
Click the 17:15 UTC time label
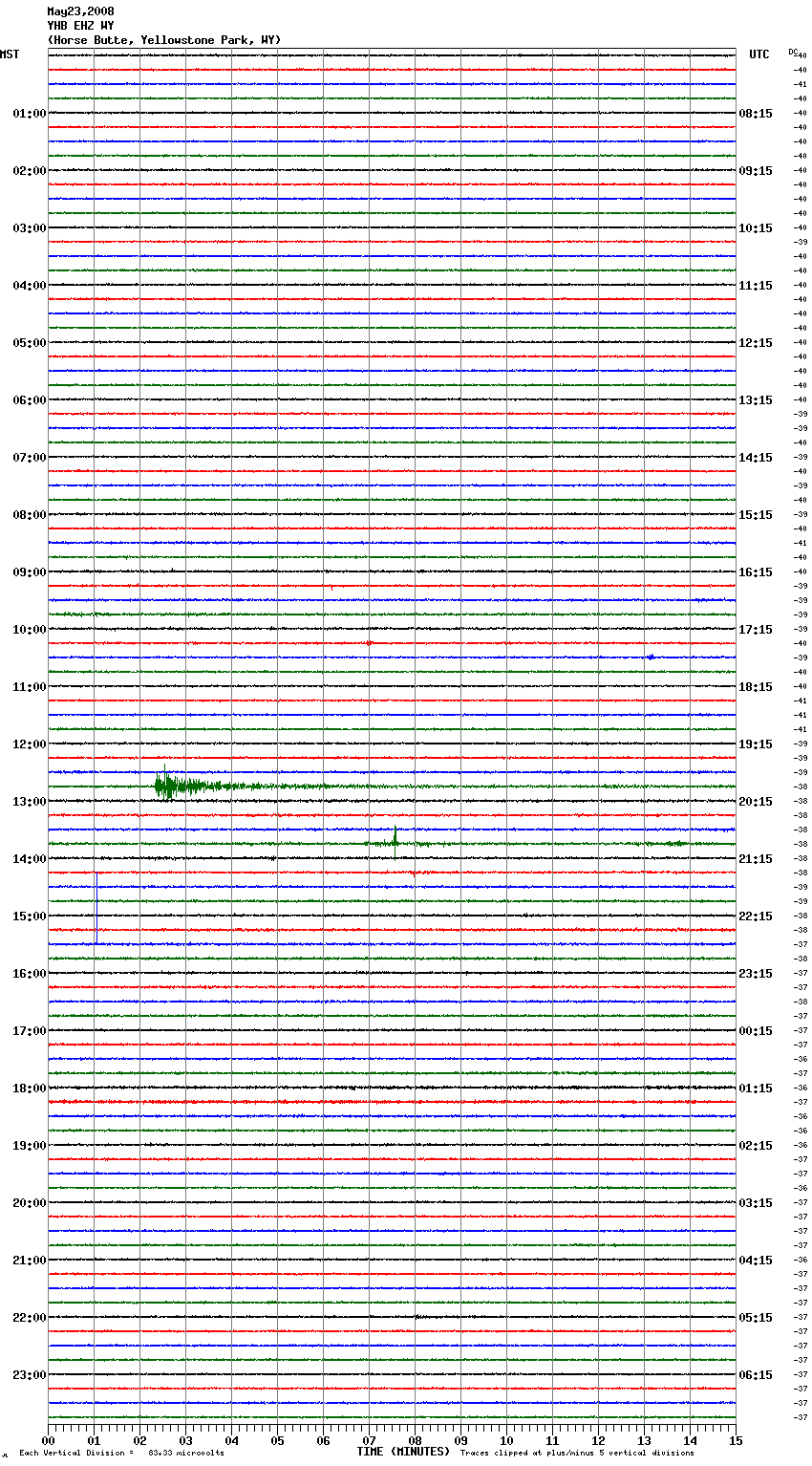[x=756, y=630]
